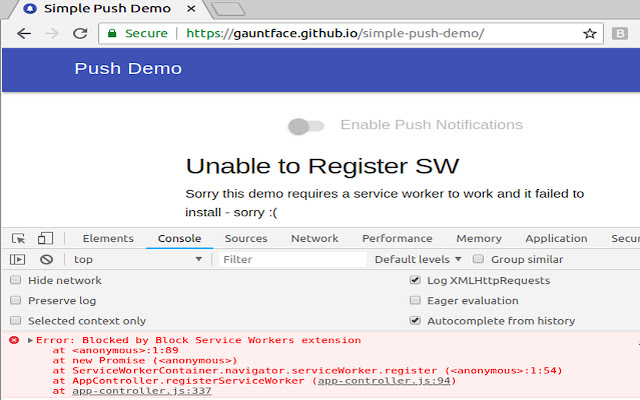Image resolution: width=640 pixels, height=400 pixels.
Task: Select the Console tab
Action: 180,238
